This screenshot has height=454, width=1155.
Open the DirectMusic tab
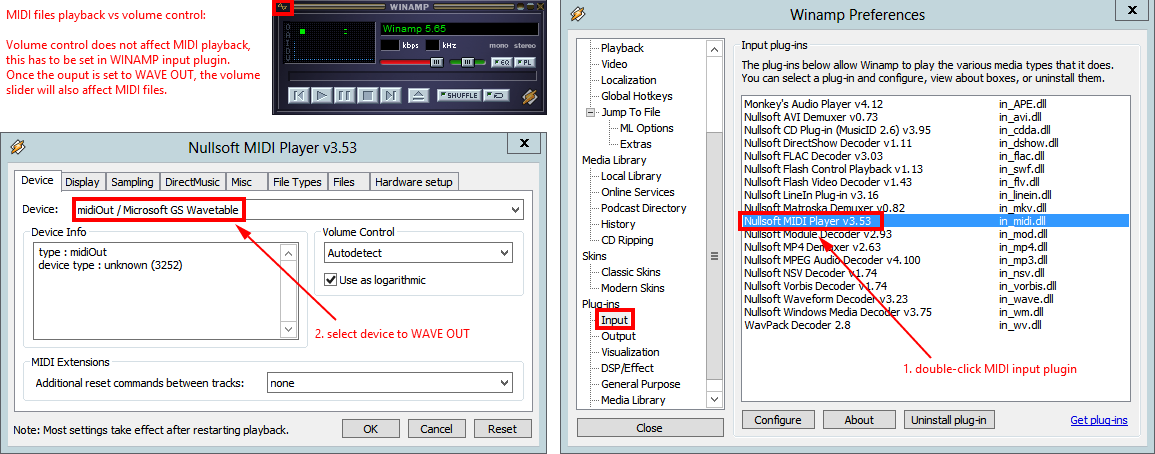[192, 182]
